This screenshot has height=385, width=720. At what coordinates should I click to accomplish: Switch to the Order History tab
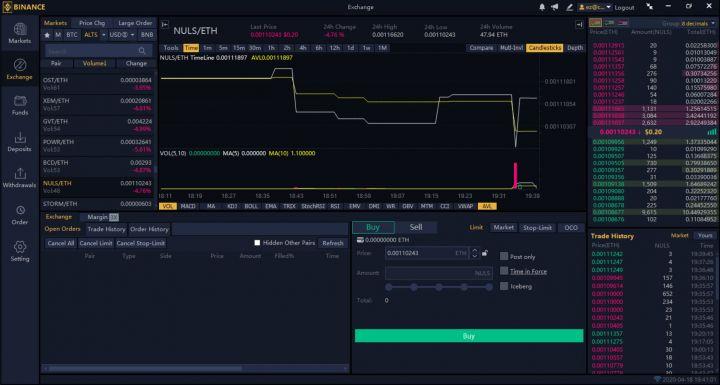pyautogui.click(x=149, y=229)
